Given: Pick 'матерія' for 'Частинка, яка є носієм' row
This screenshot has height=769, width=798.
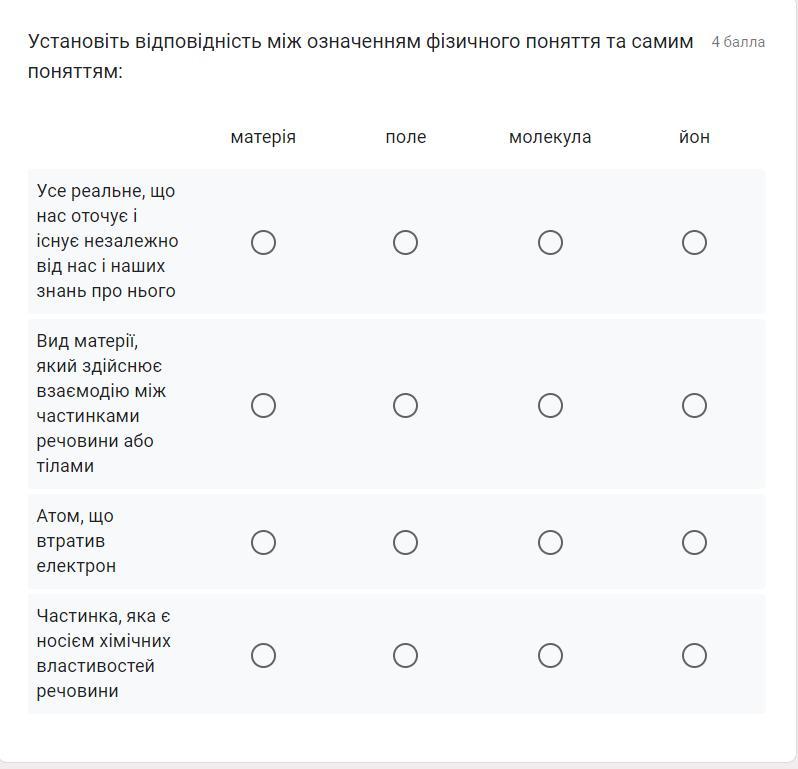Looking at the screenshot, I should [x=263, y=655].
